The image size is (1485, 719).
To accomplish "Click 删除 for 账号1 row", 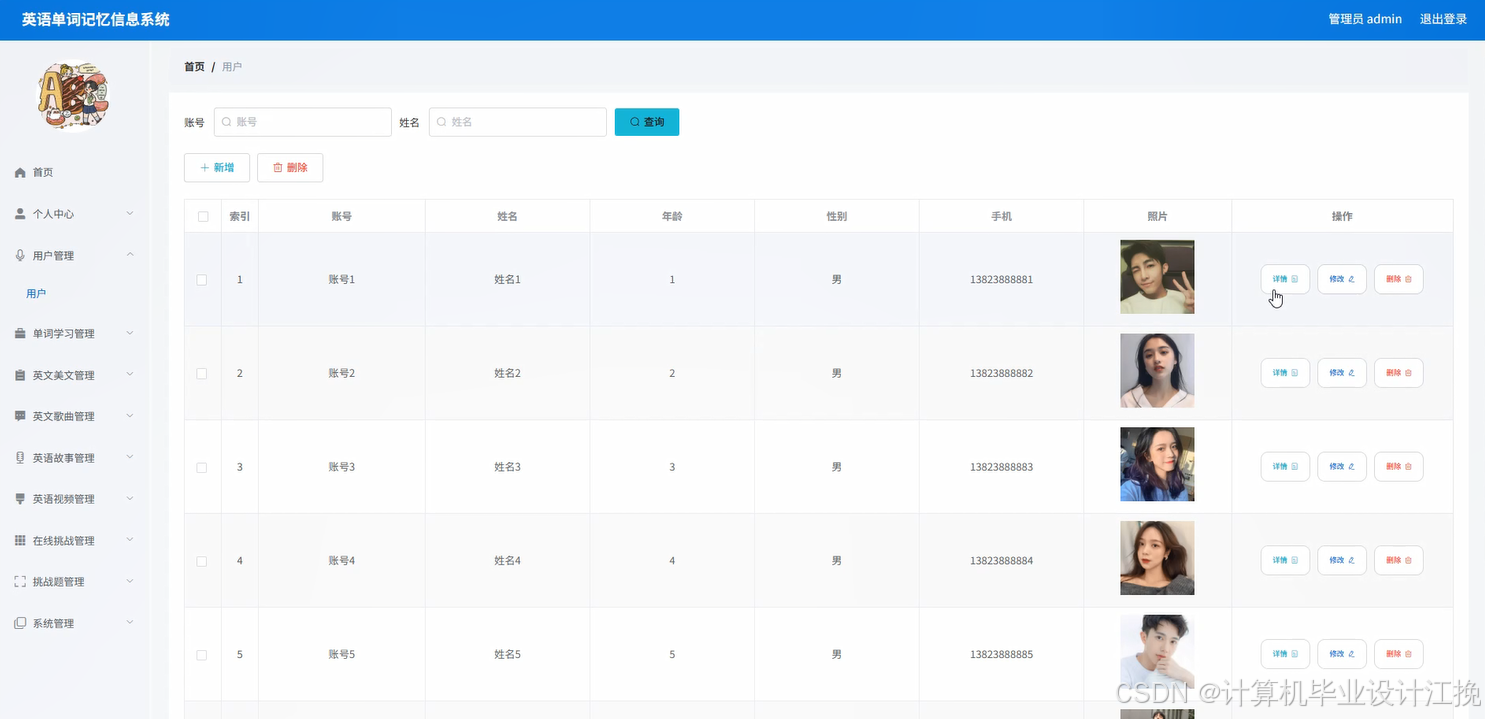I will point(1399,279).
